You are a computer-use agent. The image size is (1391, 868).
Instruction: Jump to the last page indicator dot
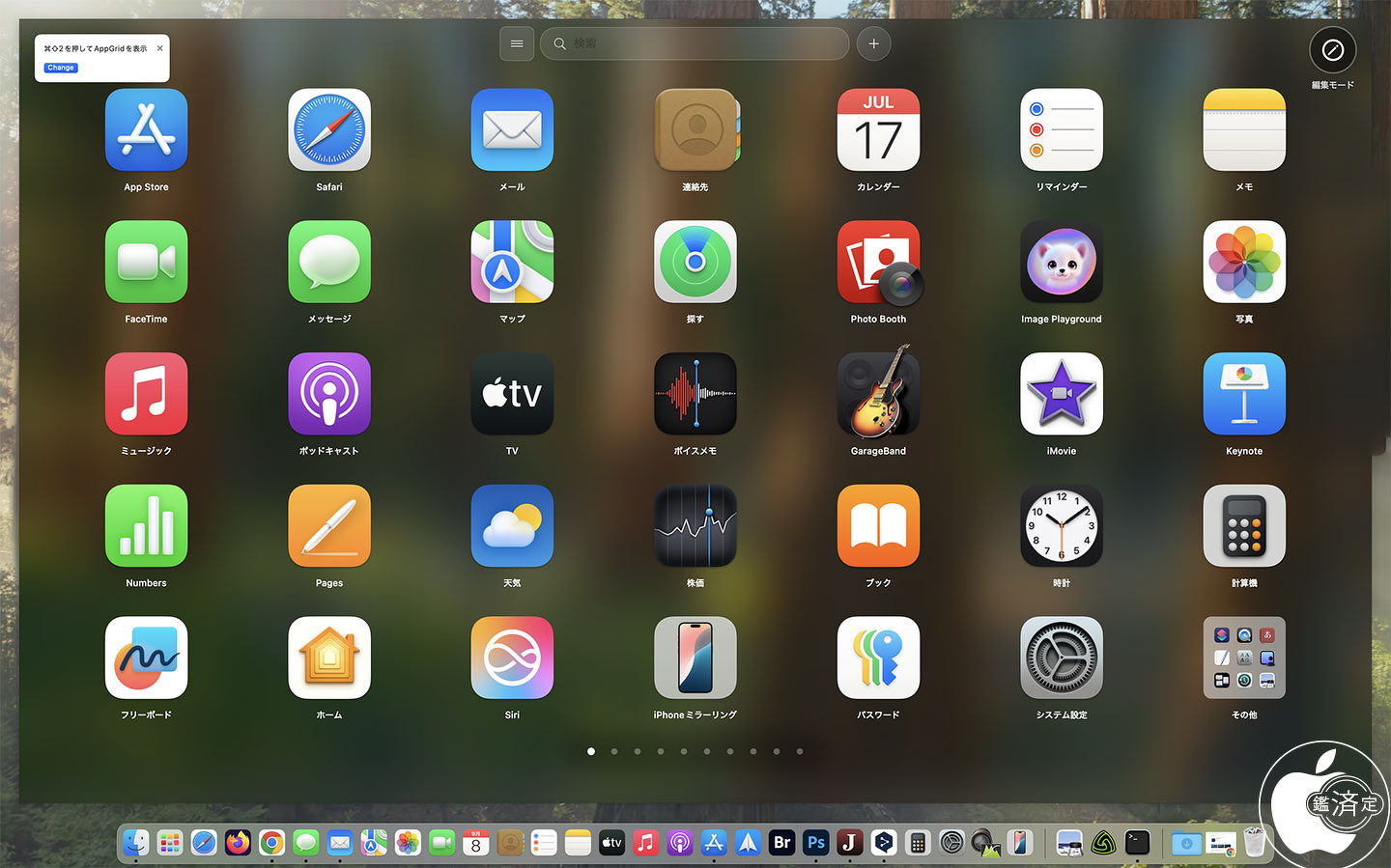point(800,751)
